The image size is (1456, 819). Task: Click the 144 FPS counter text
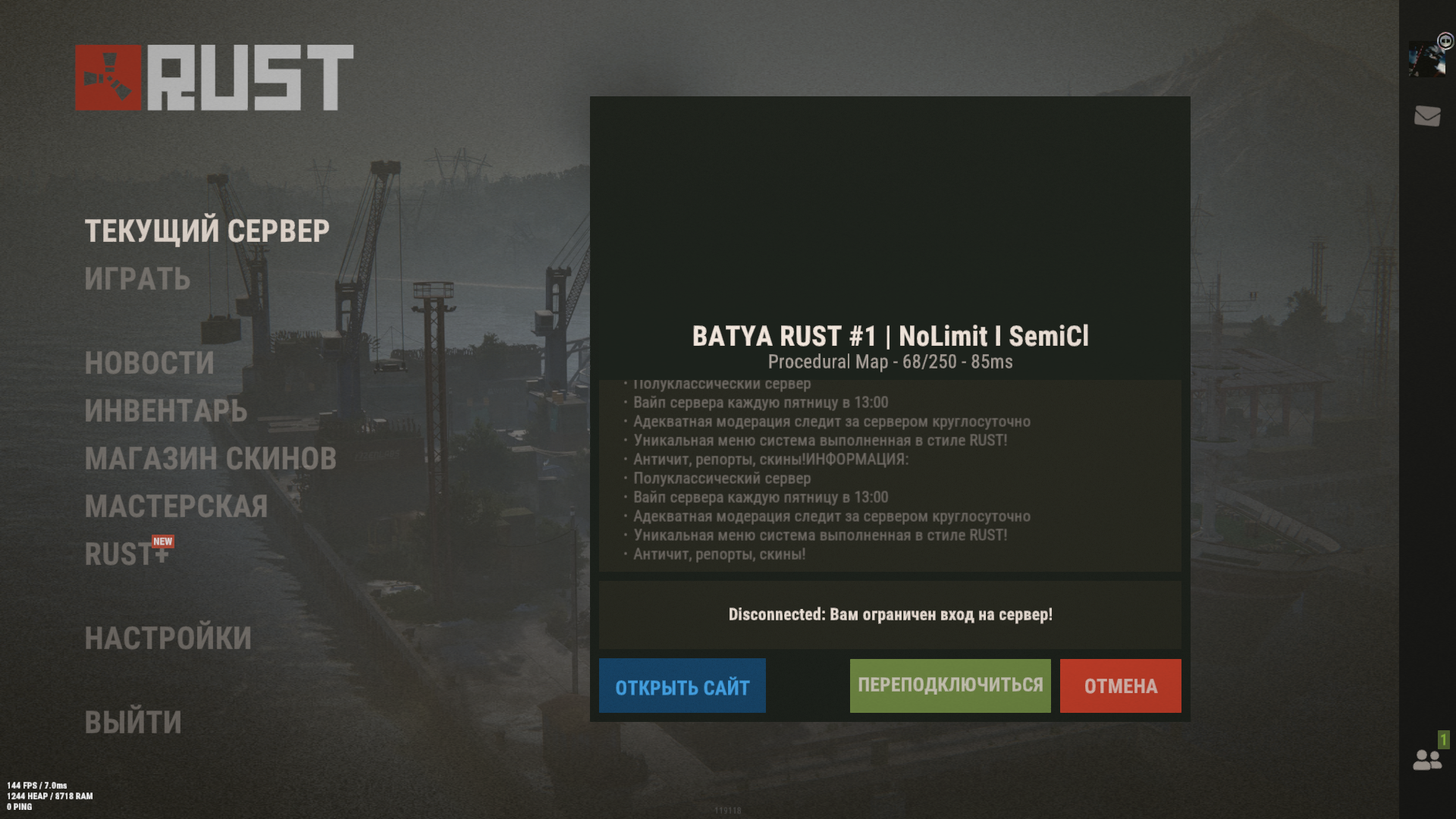pyautogui.click(x=37, y=786)
